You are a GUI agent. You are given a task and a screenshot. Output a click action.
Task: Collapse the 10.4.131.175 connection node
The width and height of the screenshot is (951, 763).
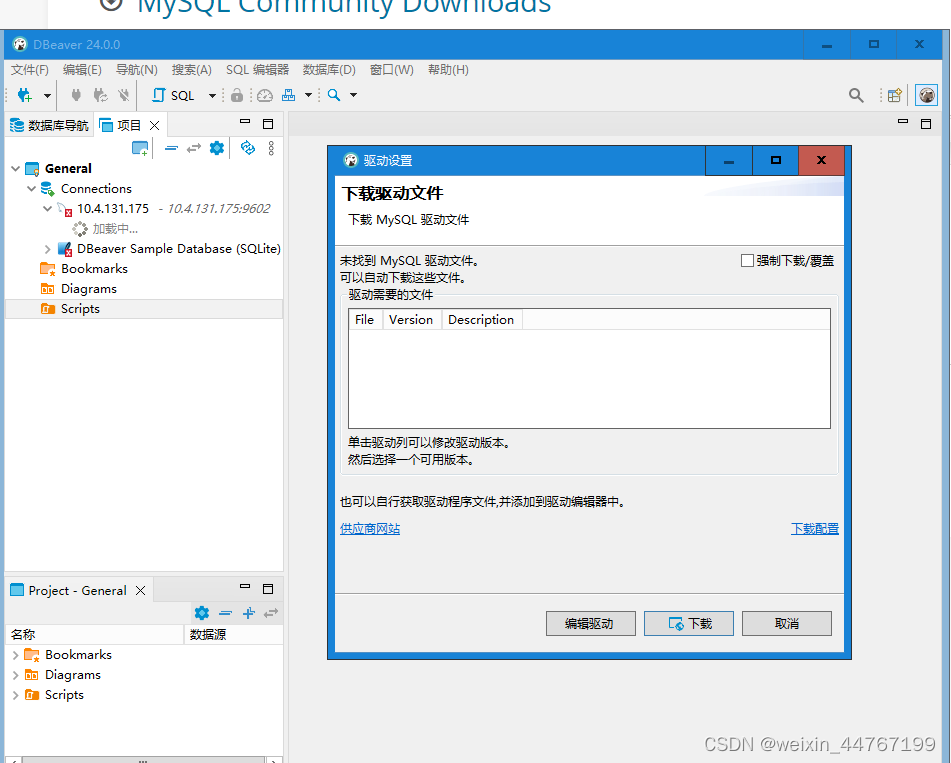click(47, 209)
